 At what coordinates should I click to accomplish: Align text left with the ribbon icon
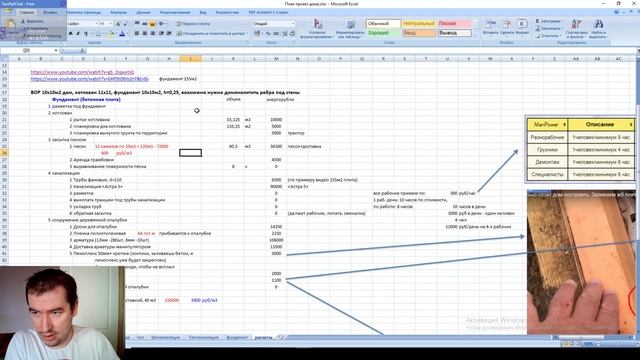(x=137, y=33)
